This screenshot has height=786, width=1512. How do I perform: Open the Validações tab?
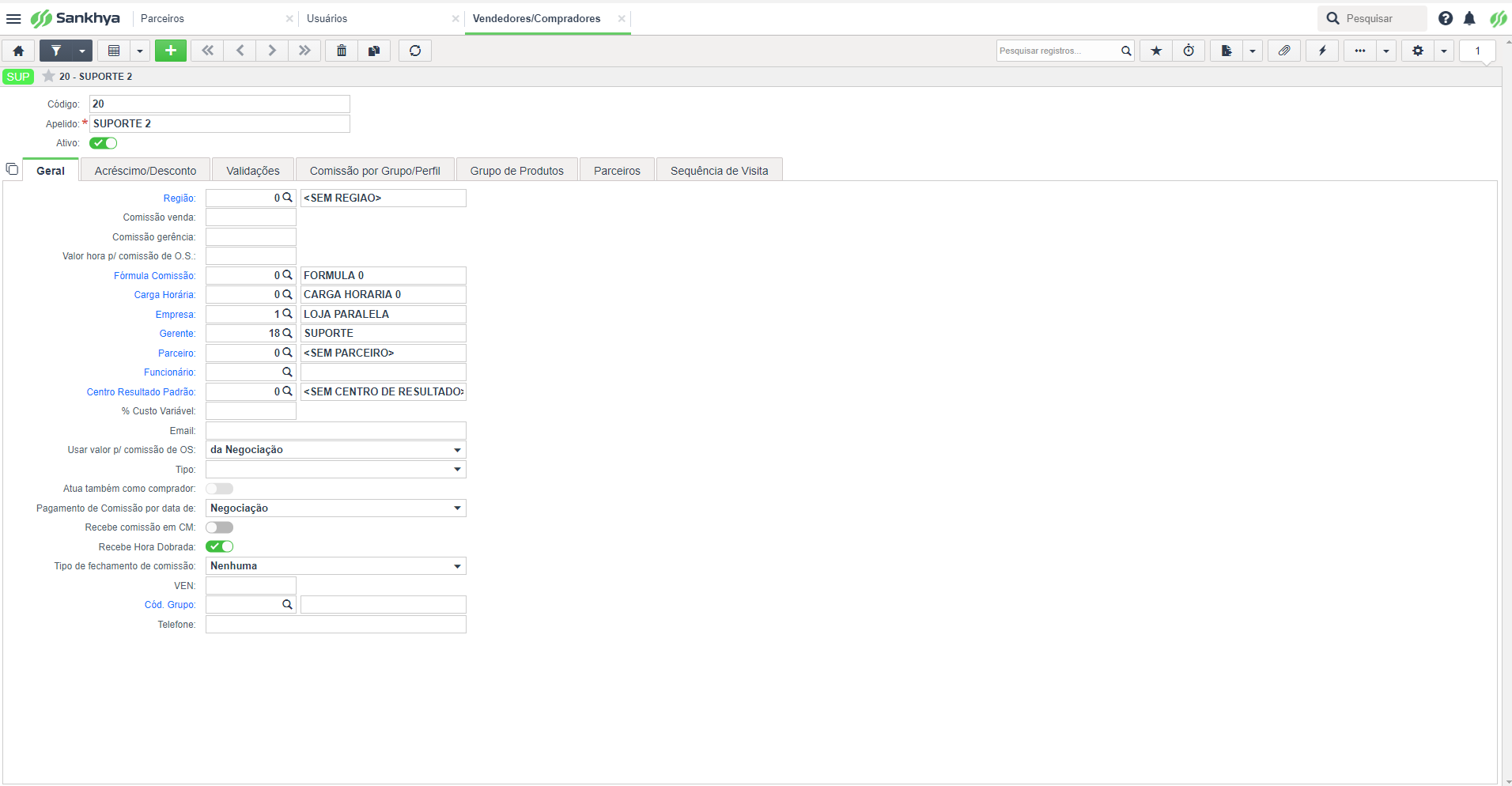253,170
